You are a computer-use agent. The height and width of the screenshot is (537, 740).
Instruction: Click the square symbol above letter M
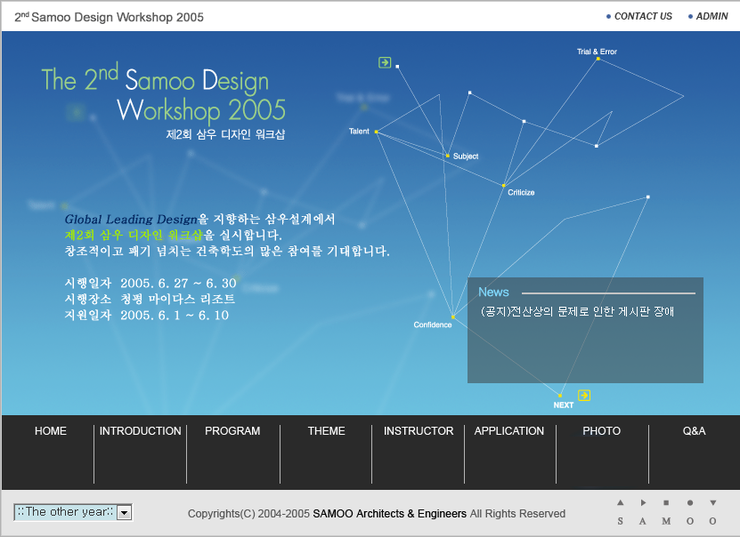(666, 503)
